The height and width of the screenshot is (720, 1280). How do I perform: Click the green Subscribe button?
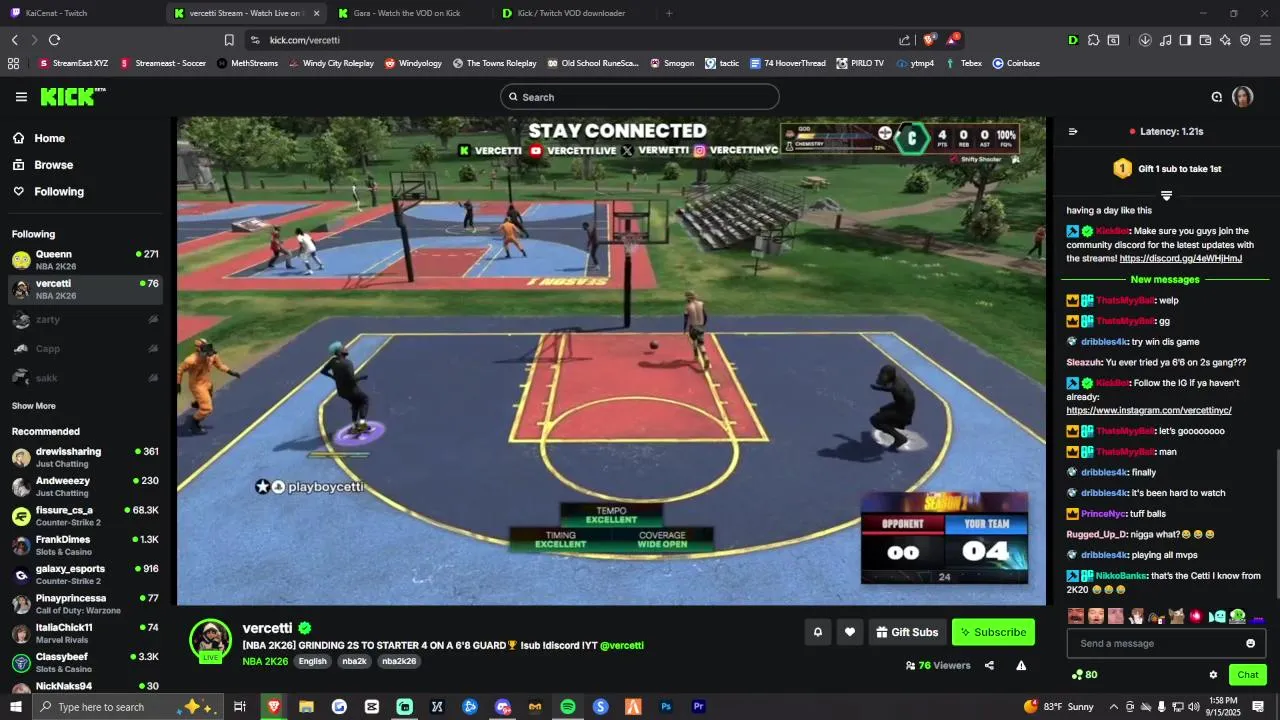pyautogui.click(x=993, y=632)
